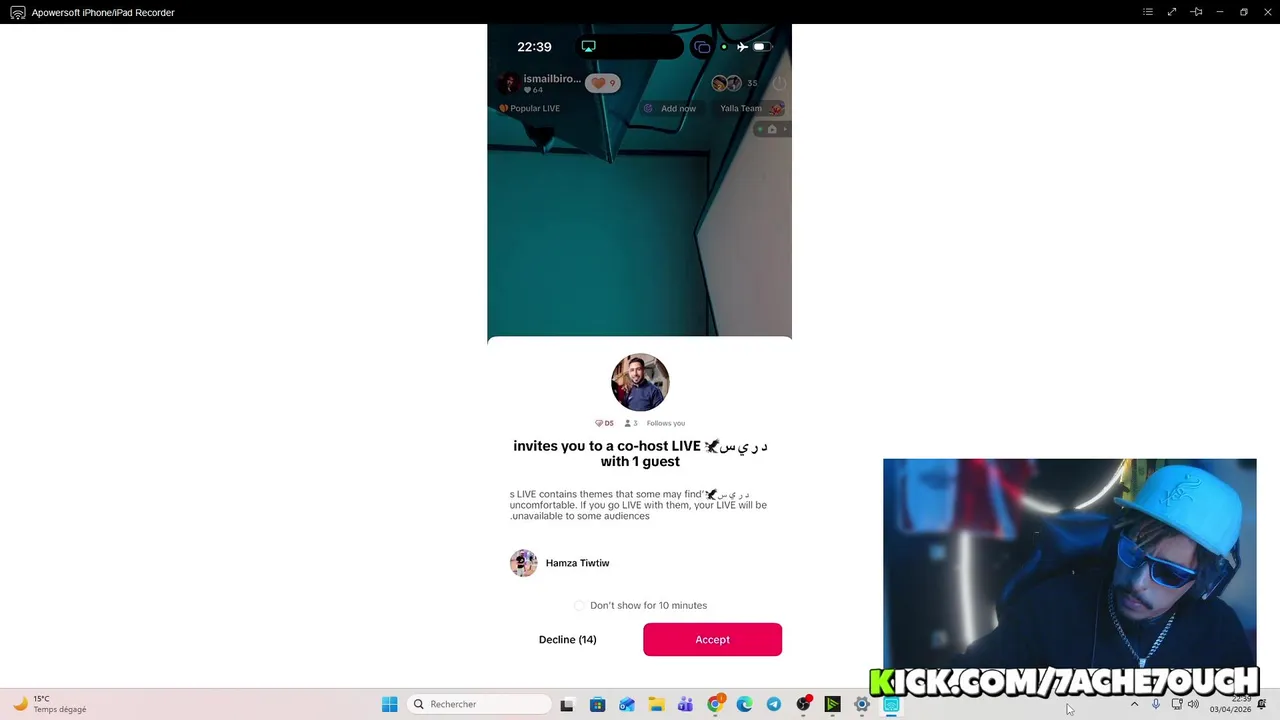Open Microsoft Teams from taskbar
The image size is (1280, 720).
[685, 704]
